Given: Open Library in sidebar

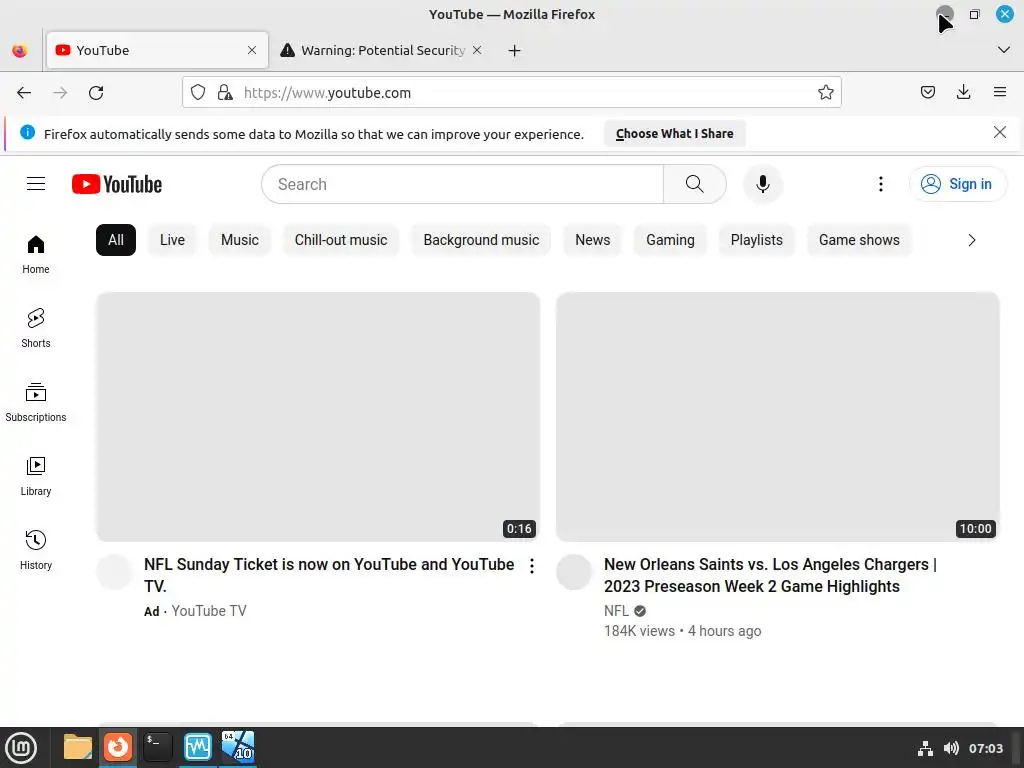Looking at the screenshot, I should click(x=36, y=476).
